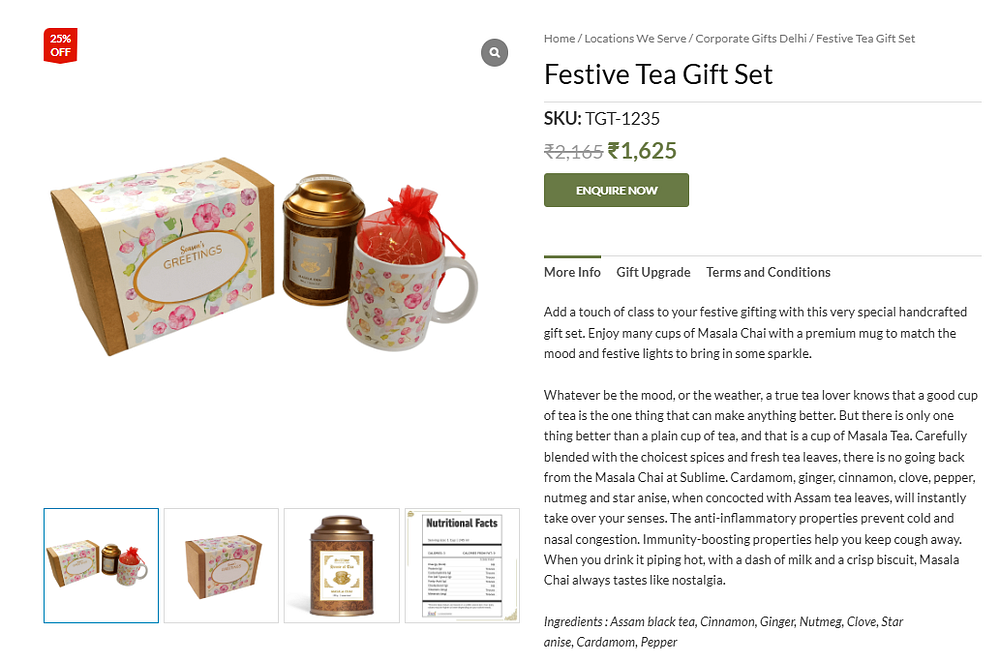This screenshot has width=1000, height=659.
Task: Click the discounted price ₹1,625
Action: click(642, 151)
